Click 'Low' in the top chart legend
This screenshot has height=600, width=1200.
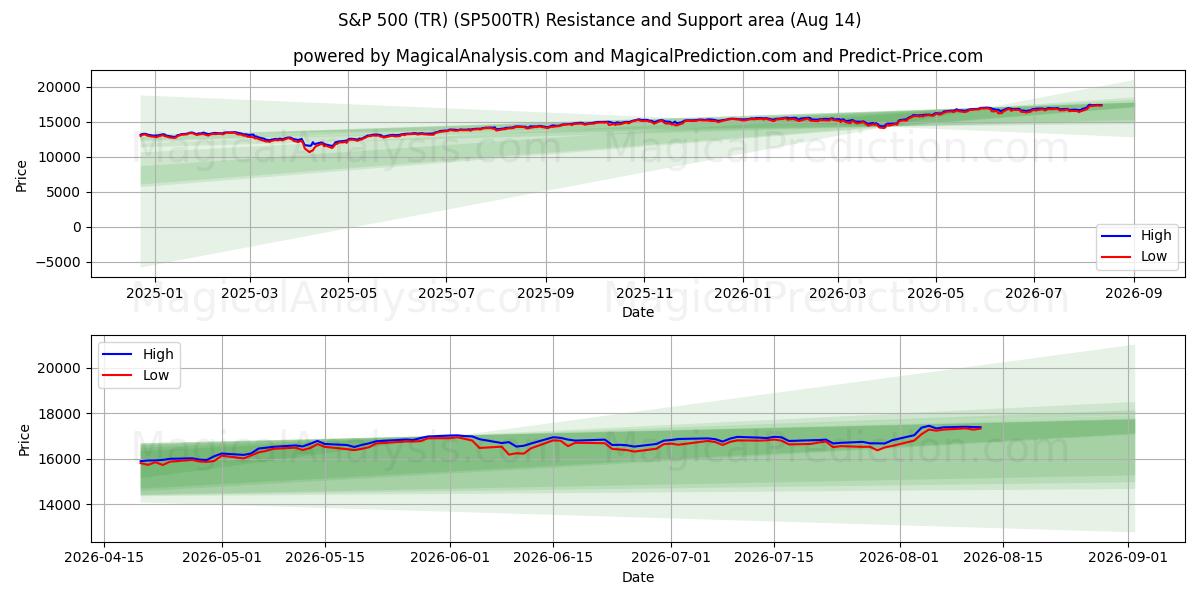pyautogui.click(x=1154, y=256)
